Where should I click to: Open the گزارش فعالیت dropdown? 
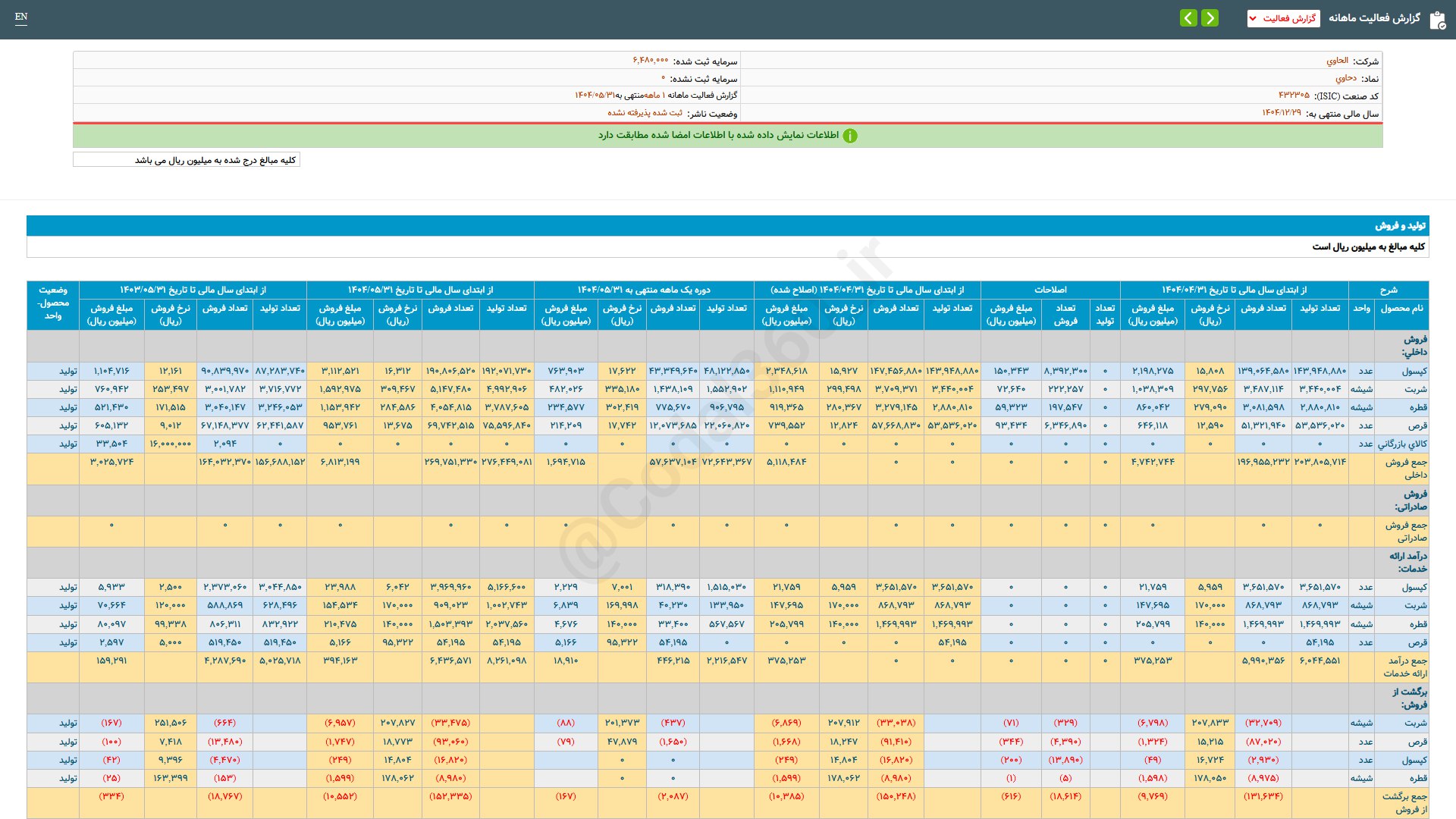coord(1283,18)
